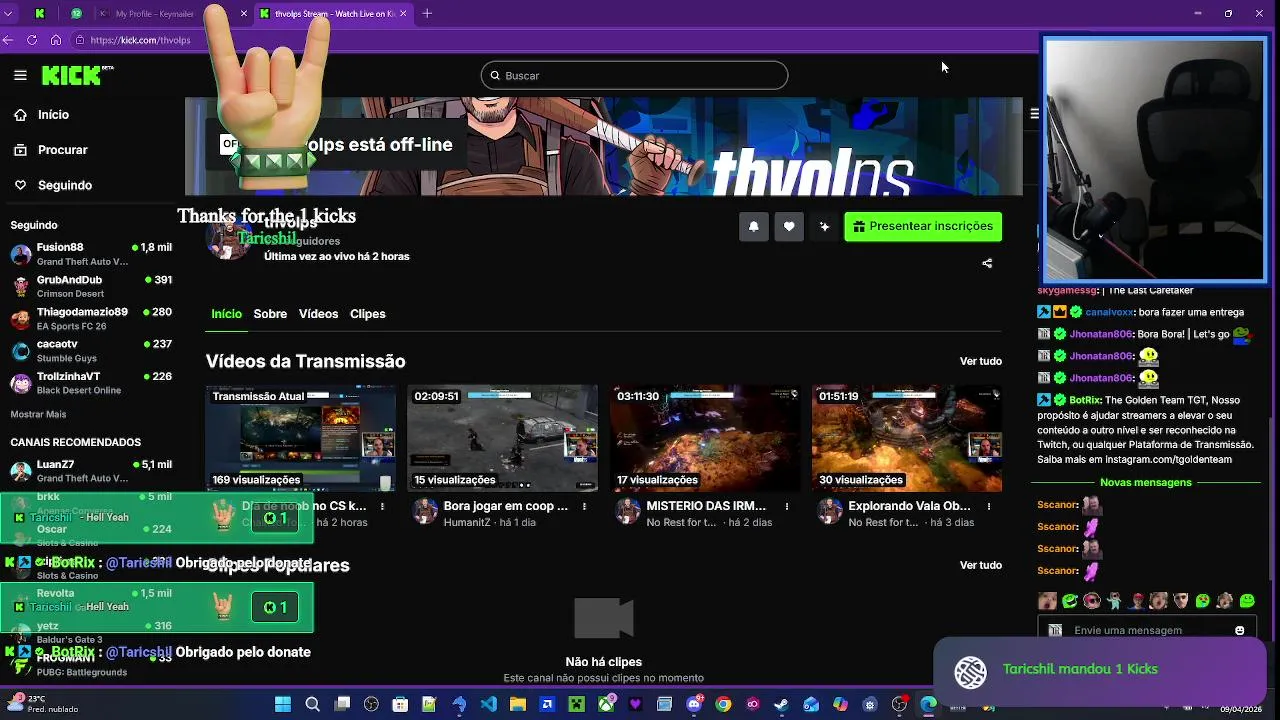1280x720 pixels.
Task: Open Steam from taskbar
Action: tap(782, 704)
